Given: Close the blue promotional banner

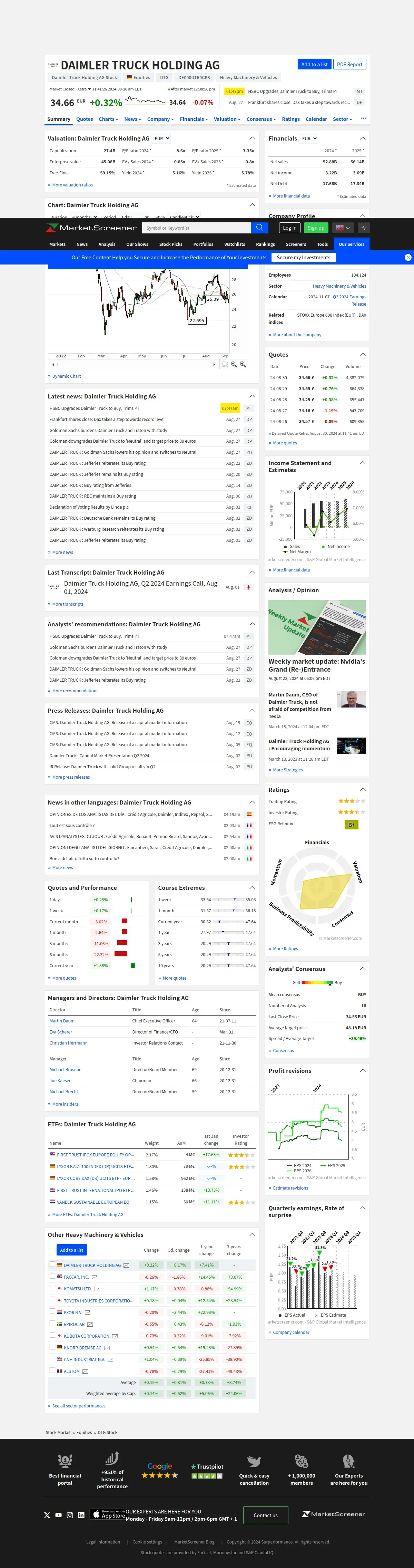Looking at the screenshot, I should coord(408,258).
